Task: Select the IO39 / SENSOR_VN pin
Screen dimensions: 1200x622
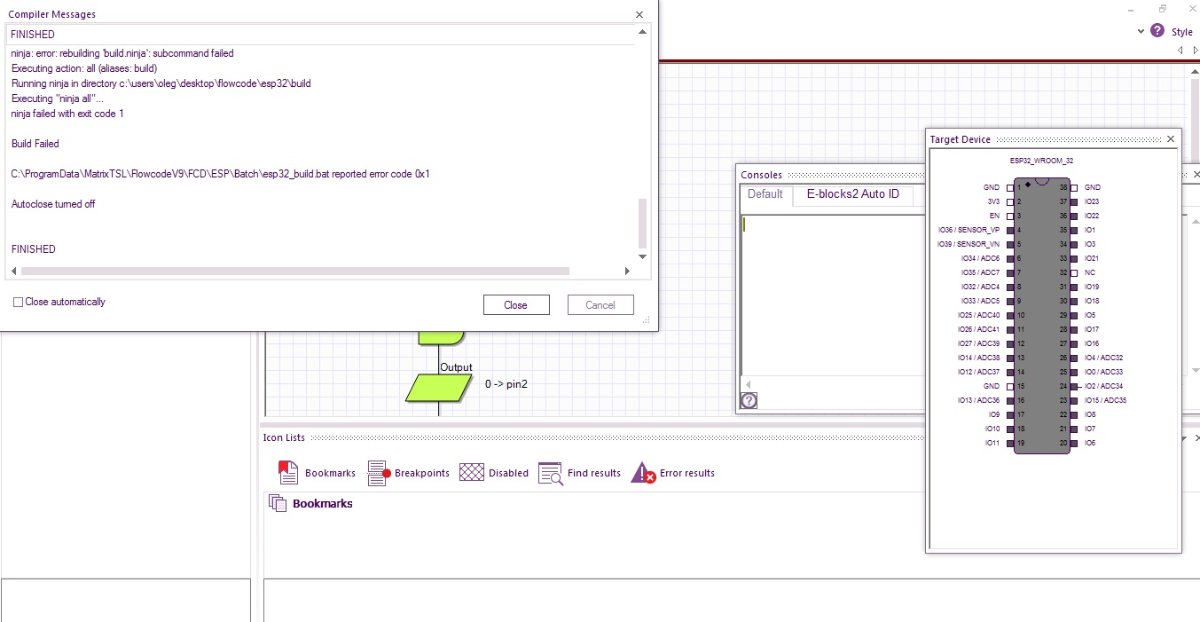Action: 1009,244
